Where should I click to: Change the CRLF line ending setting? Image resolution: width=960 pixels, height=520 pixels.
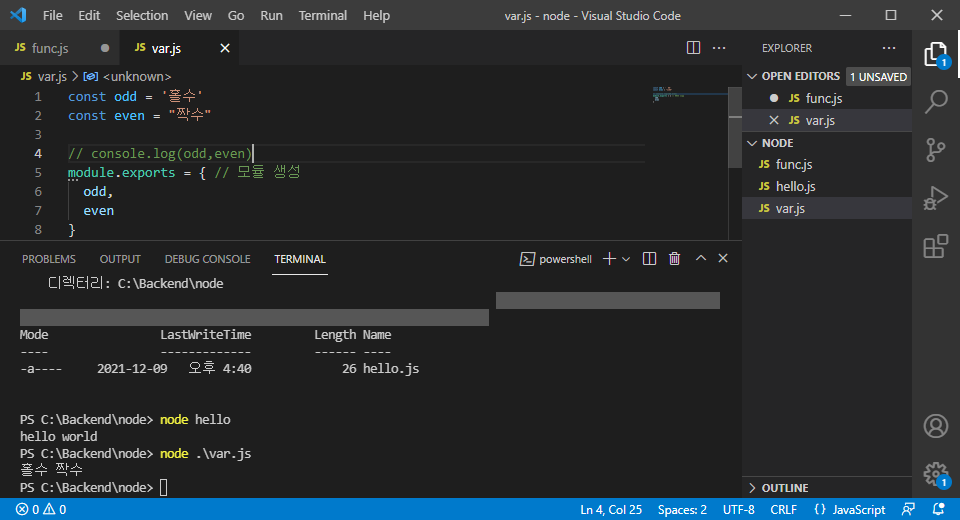pos(783,510)
